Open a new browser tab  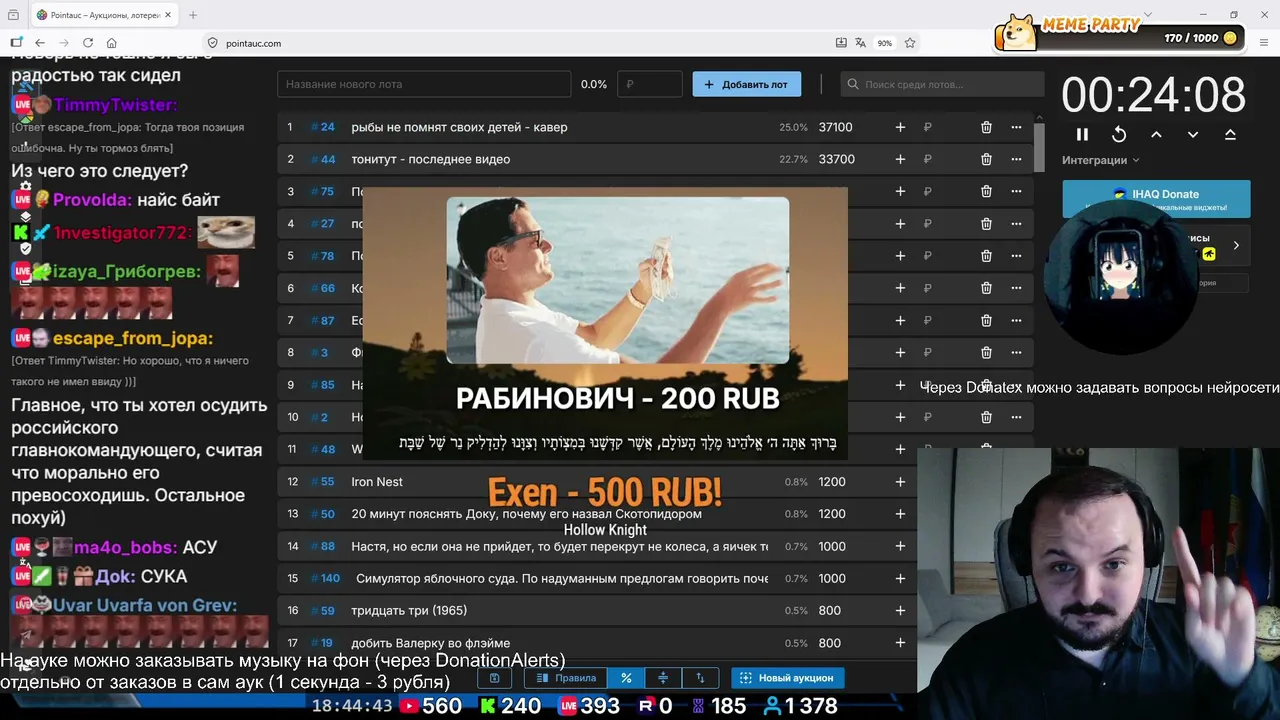tap(193, 15)
